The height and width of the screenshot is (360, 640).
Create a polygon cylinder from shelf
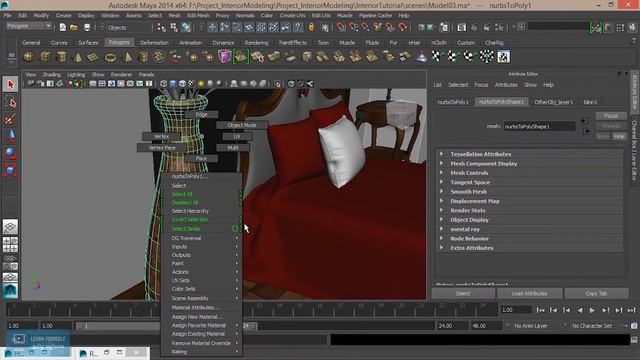point(61,56)
